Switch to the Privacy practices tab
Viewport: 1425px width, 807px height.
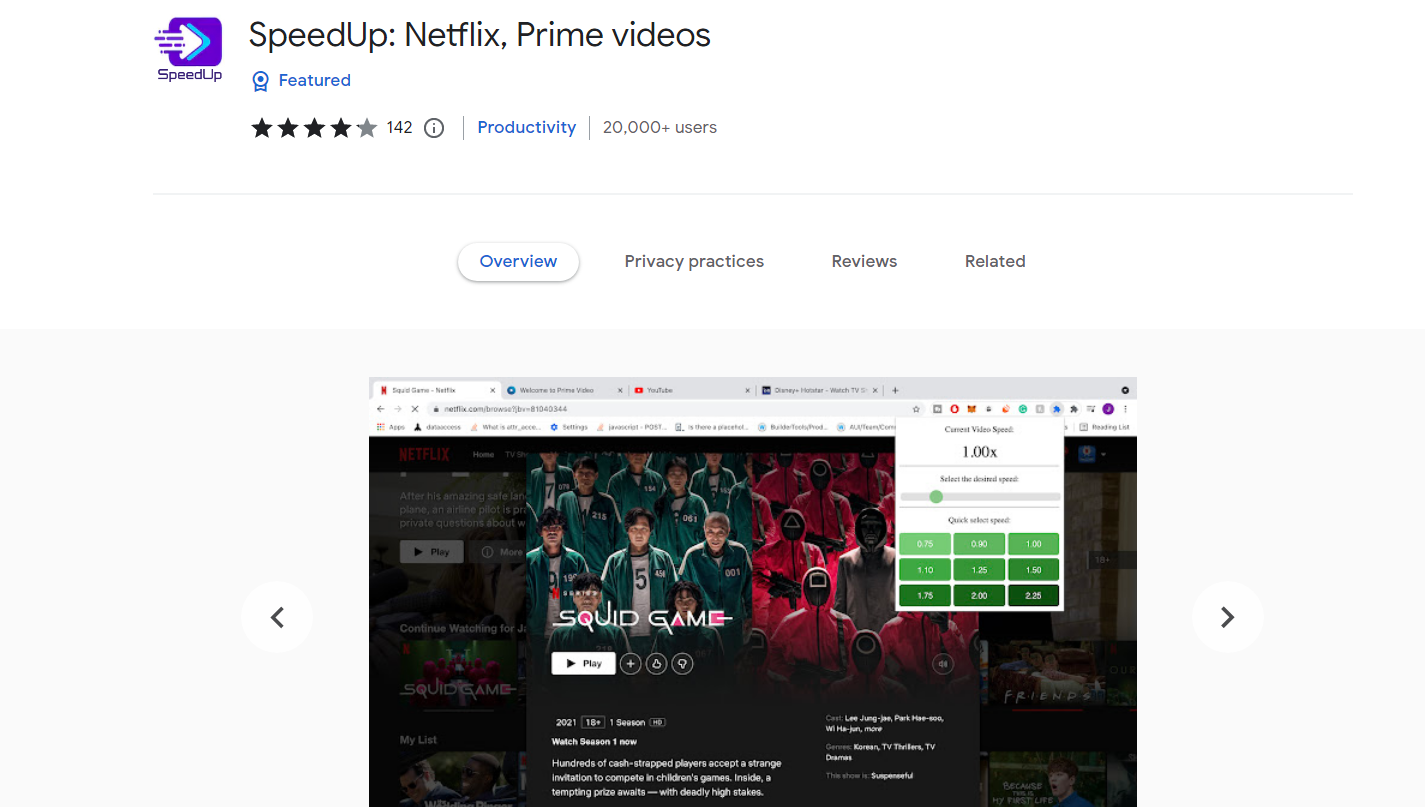pos(694,262)
